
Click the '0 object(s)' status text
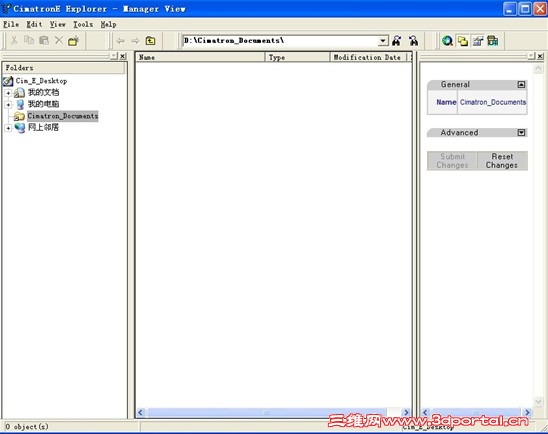27,426
